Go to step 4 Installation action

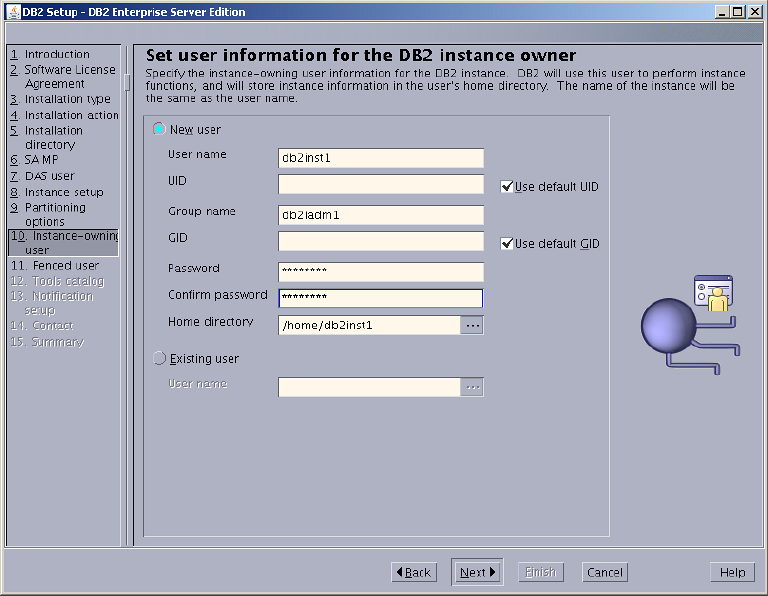(64, 115)
